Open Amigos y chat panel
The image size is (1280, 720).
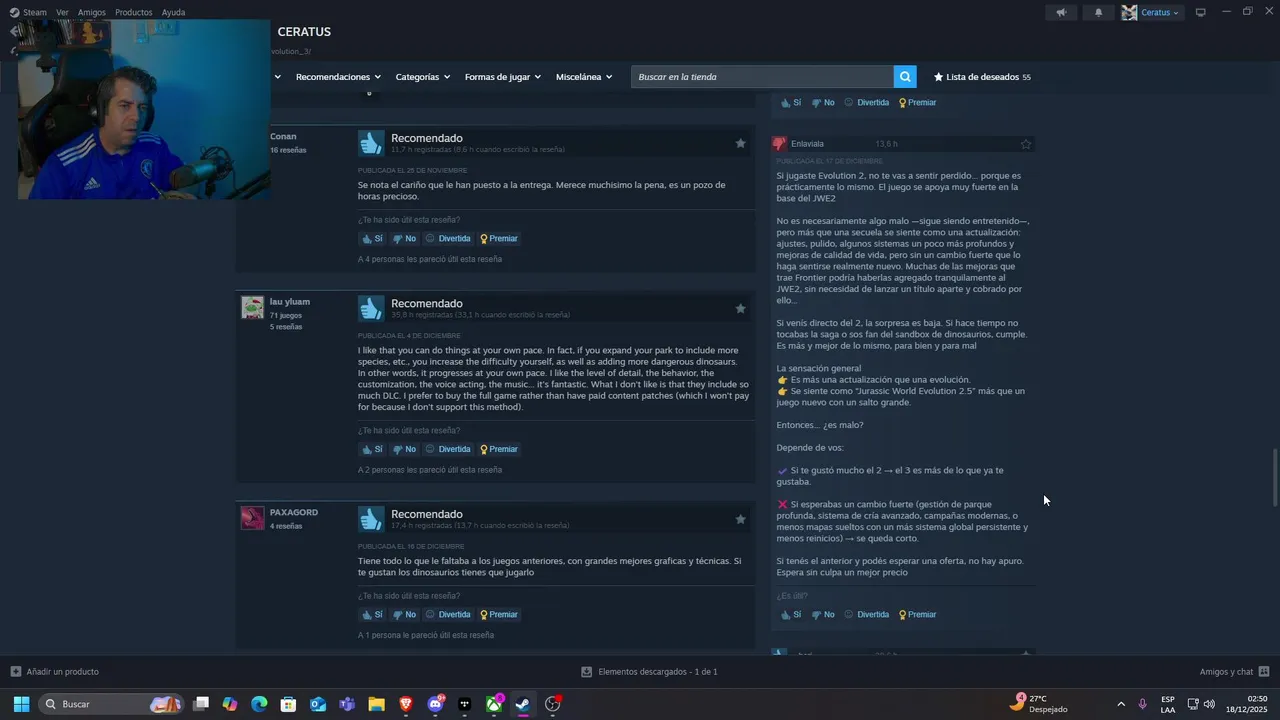click(x=1234, y=672)
